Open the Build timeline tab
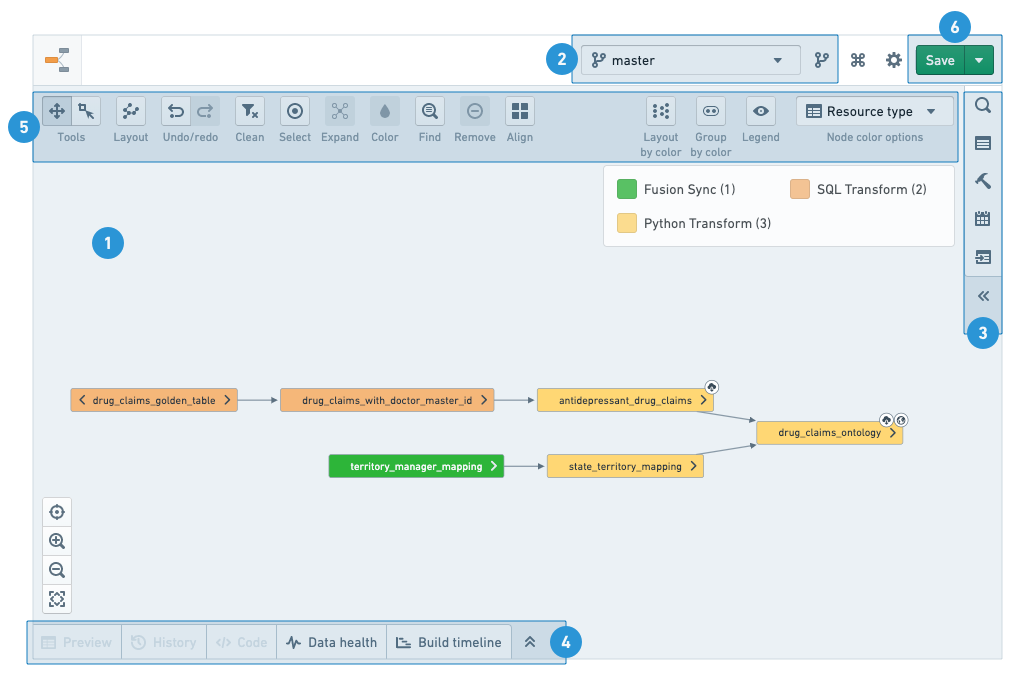Image resolution: width=1030 pixels, height=682 pixels. tap(449, 642)
